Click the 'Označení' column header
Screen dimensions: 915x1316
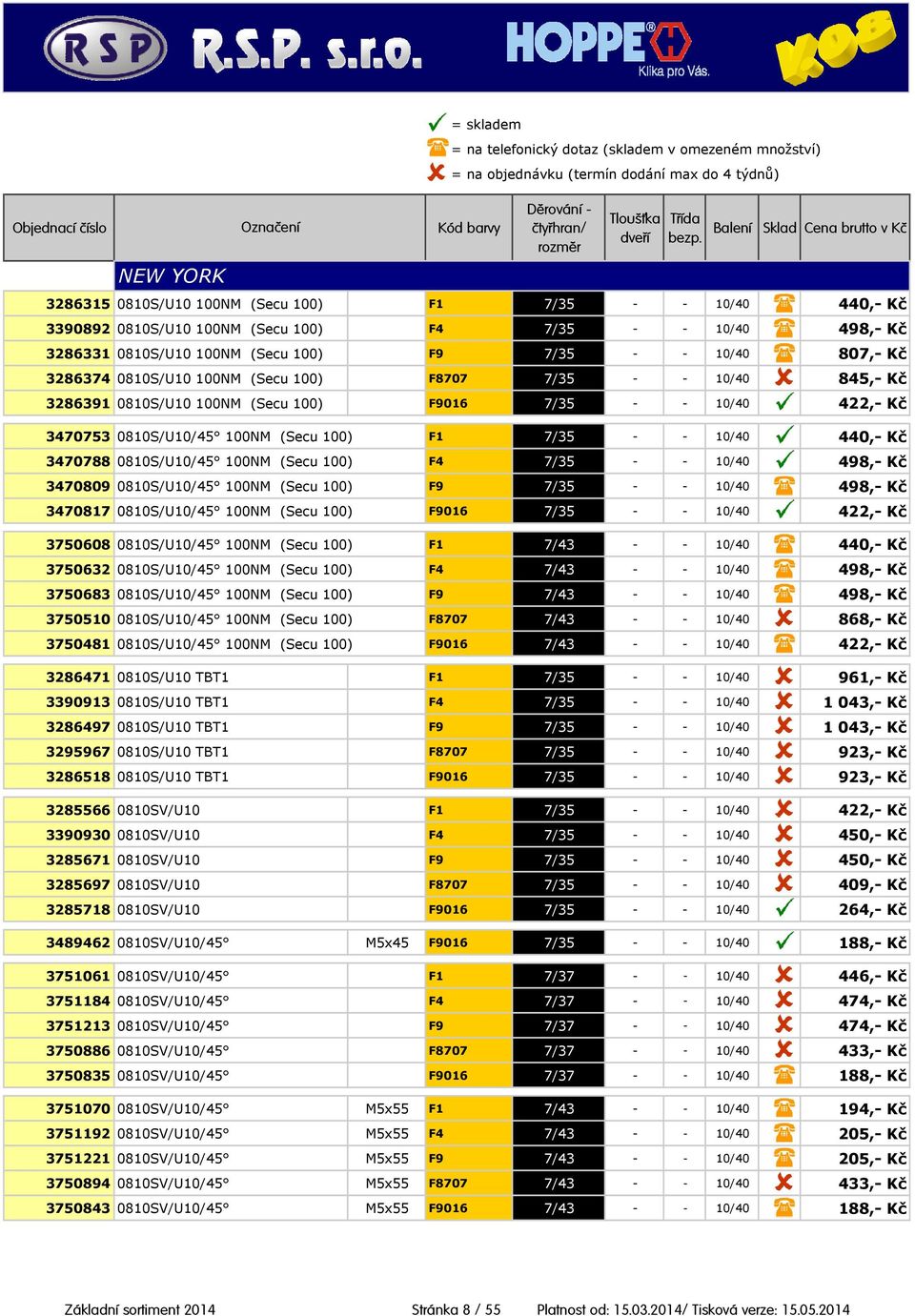[270, 228]
